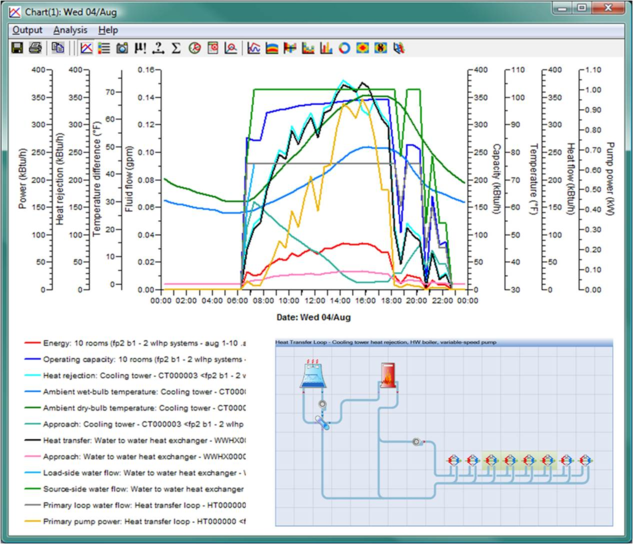Open the Help menu

click(108, 30)
